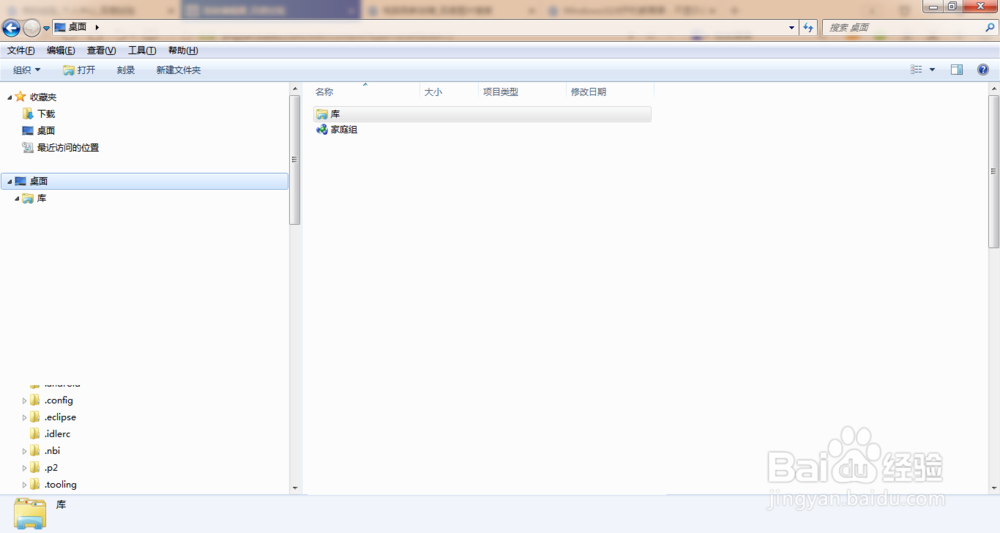Change the view using the view icon
The width and height of the screenshot is (1000, 533).
click(916, 69)
